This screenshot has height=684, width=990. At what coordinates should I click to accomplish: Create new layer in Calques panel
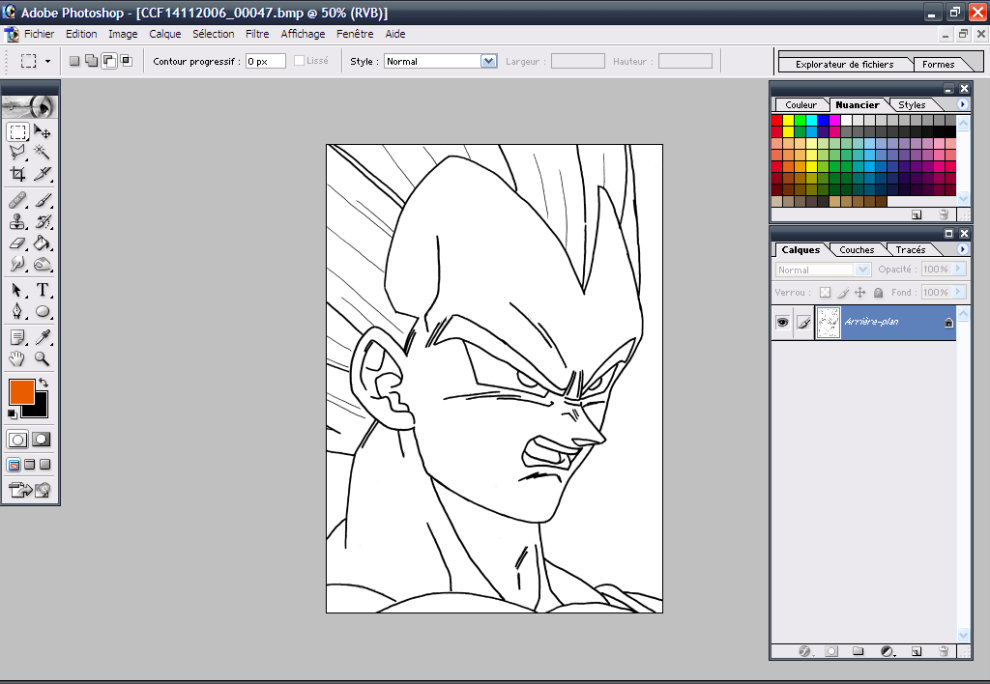[x=917, y=651]
